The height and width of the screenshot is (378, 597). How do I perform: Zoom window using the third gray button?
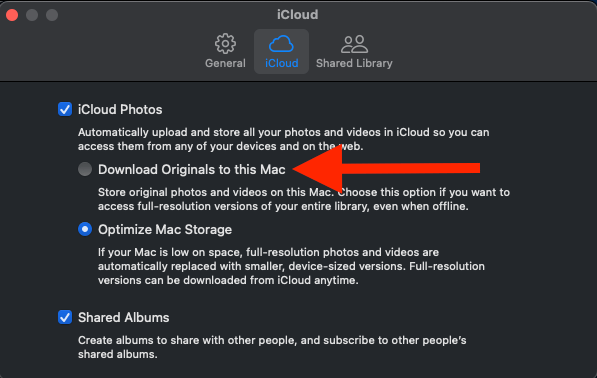click(52, 15)
